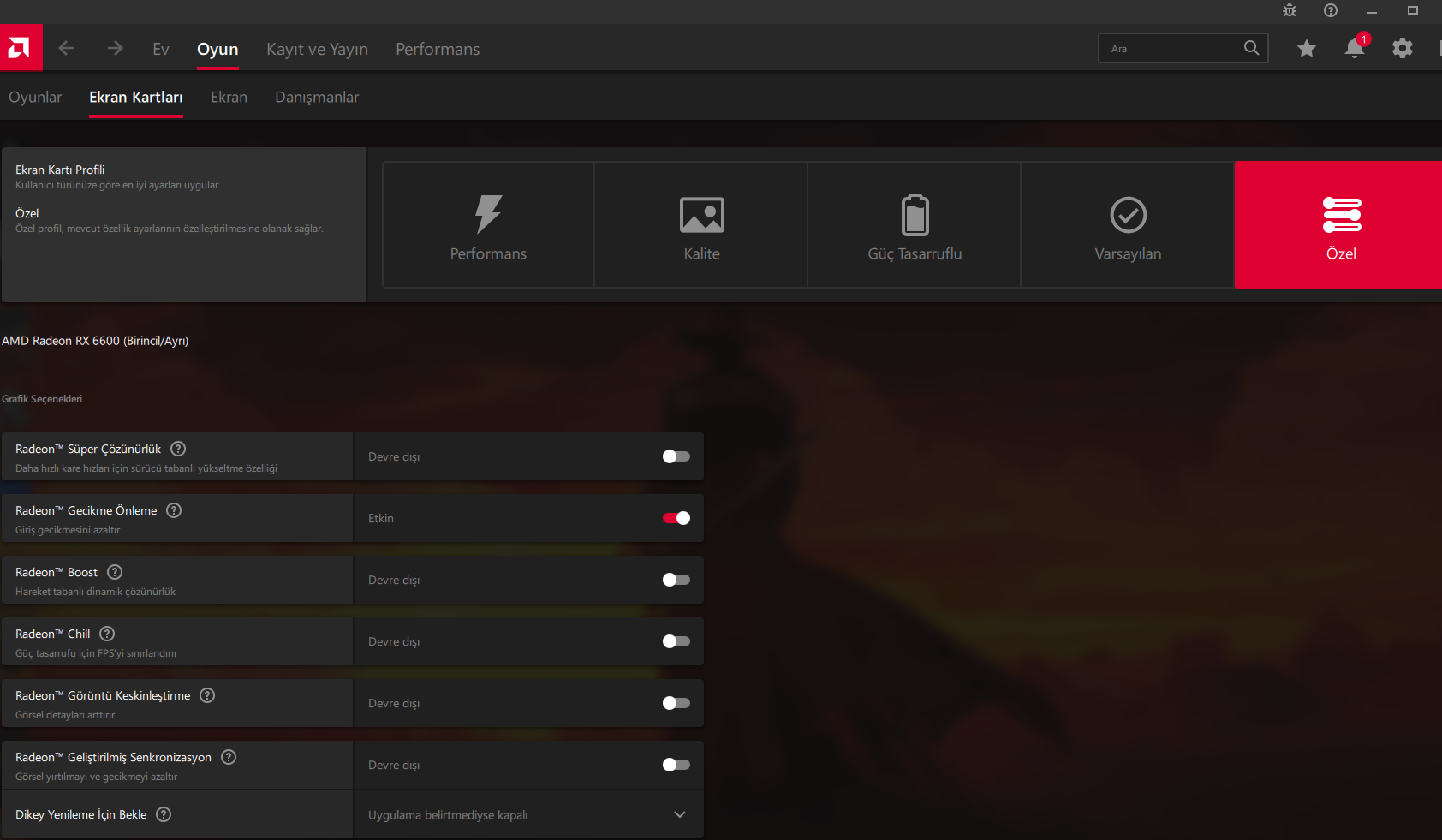Enable Radeon Geliştirilmiş Senkronizasyon toggle

(x=676, y=765)
